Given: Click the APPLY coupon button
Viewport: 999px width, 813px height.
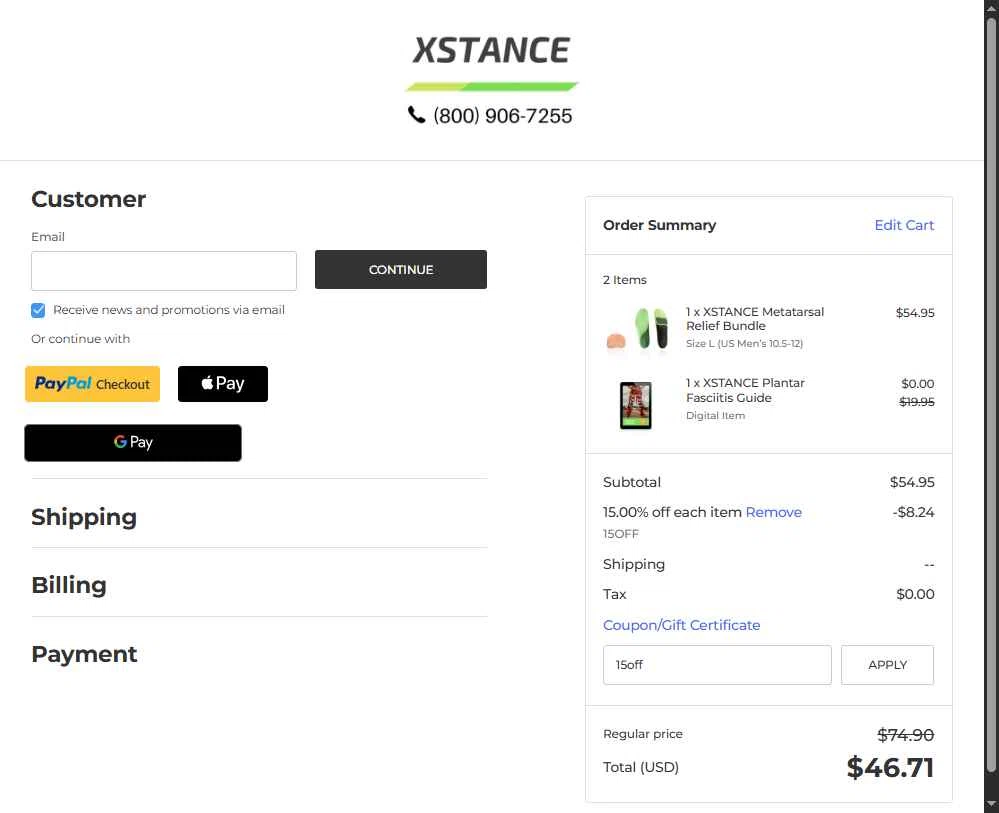Looking at the screenshot, I should point(887,665).
